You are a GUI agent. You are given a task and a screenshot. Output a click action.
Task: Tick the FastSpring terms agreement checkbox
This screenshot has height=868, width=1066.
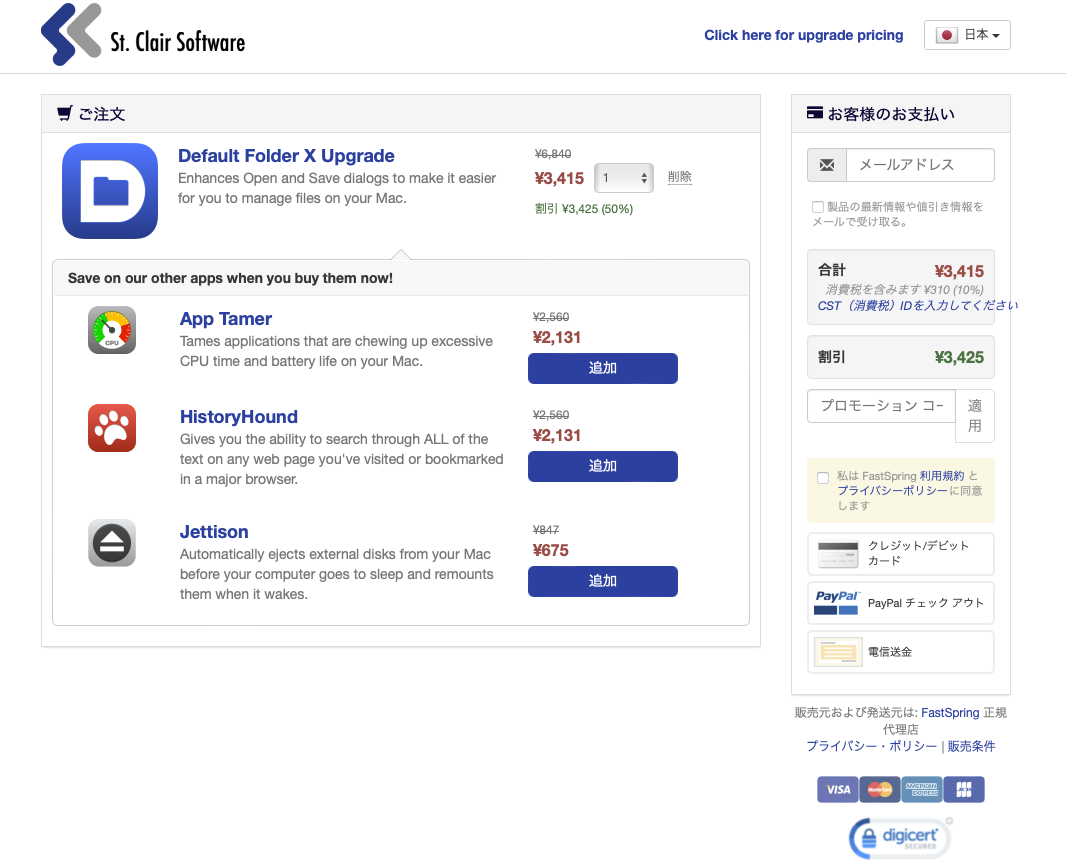coord(823,477)
